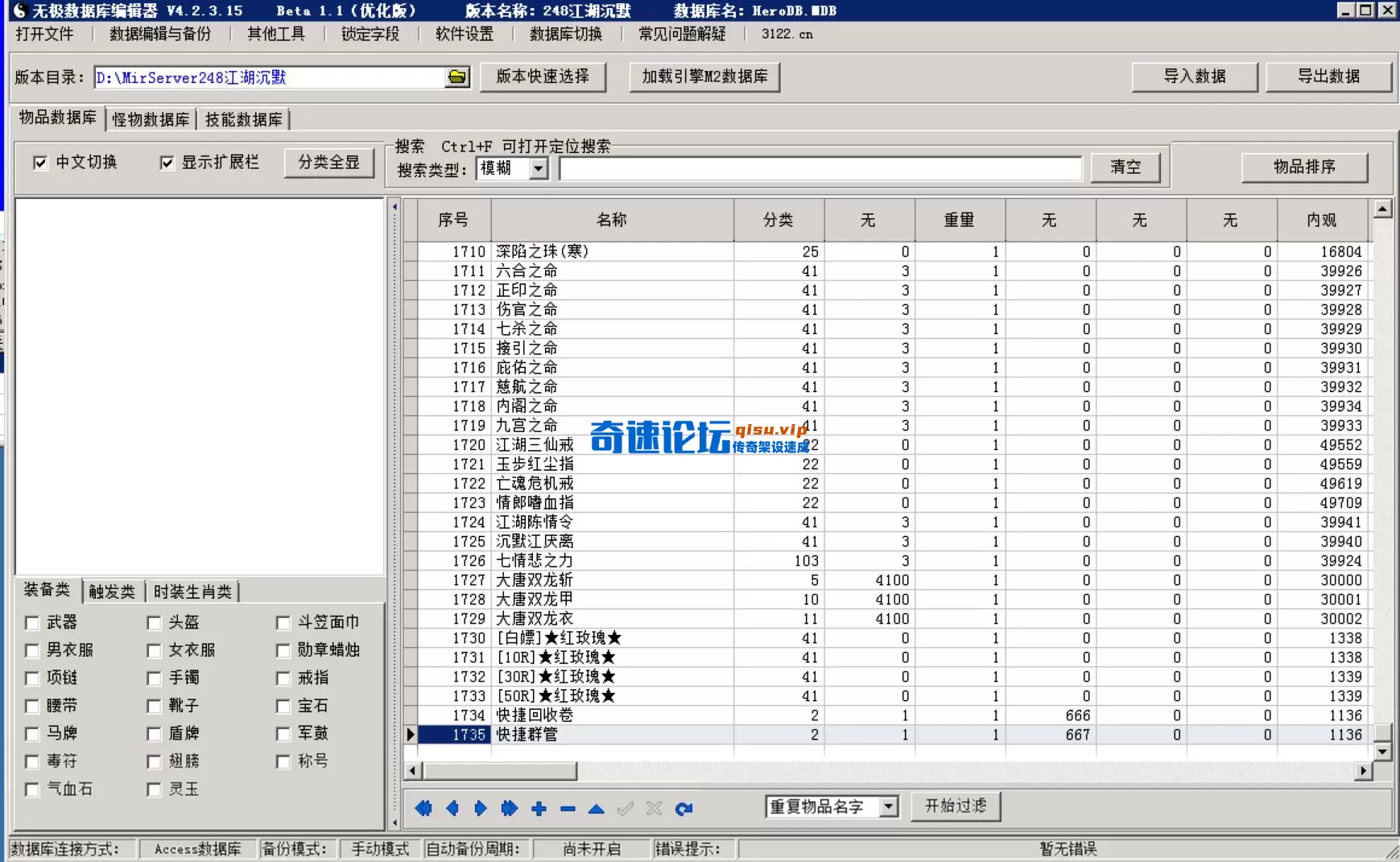Viewport: 1400px width, 862px height.
Task: Open the folder browser for version directory
Action: [x=456, y=76]
